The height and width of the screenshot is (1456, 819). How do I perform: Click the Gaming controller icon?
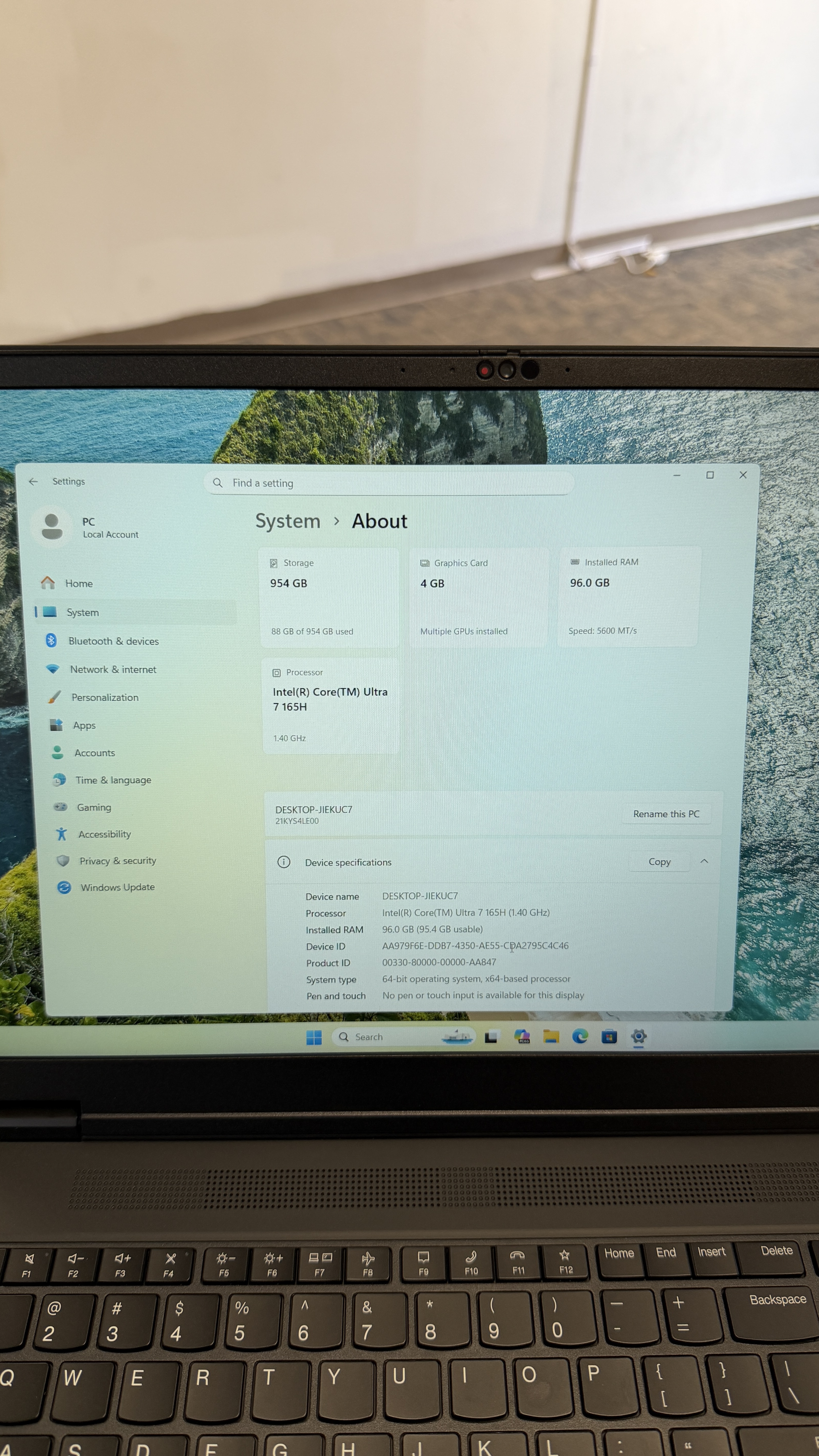pos(60,807)
